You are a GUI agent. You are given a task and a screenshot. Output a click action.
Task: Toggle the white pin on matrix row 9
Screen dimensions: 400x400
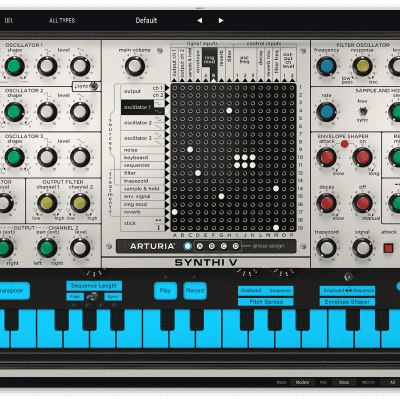[190, 150]
